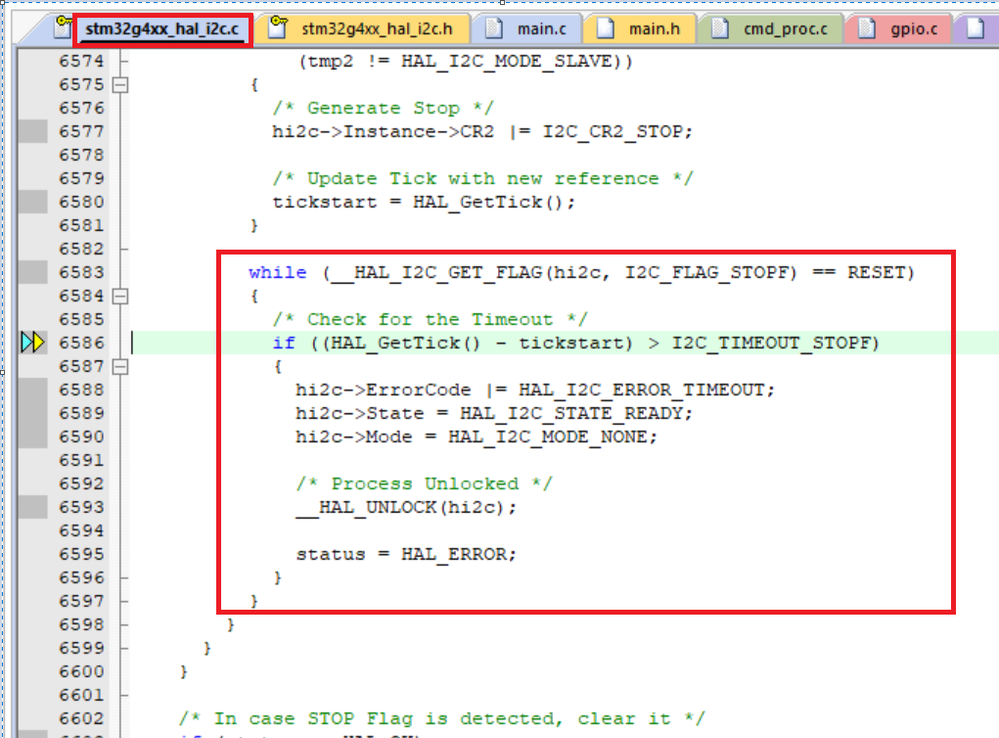
Task: Click 'status = HAL_ERROR;' on line 6595
Action: point(406,554)
